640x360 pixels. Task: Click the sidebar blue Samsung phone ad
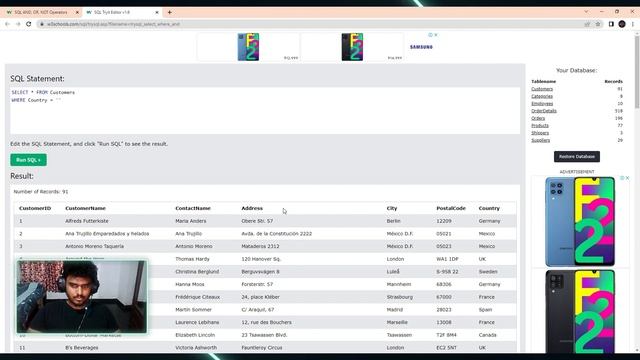[580, 222]
